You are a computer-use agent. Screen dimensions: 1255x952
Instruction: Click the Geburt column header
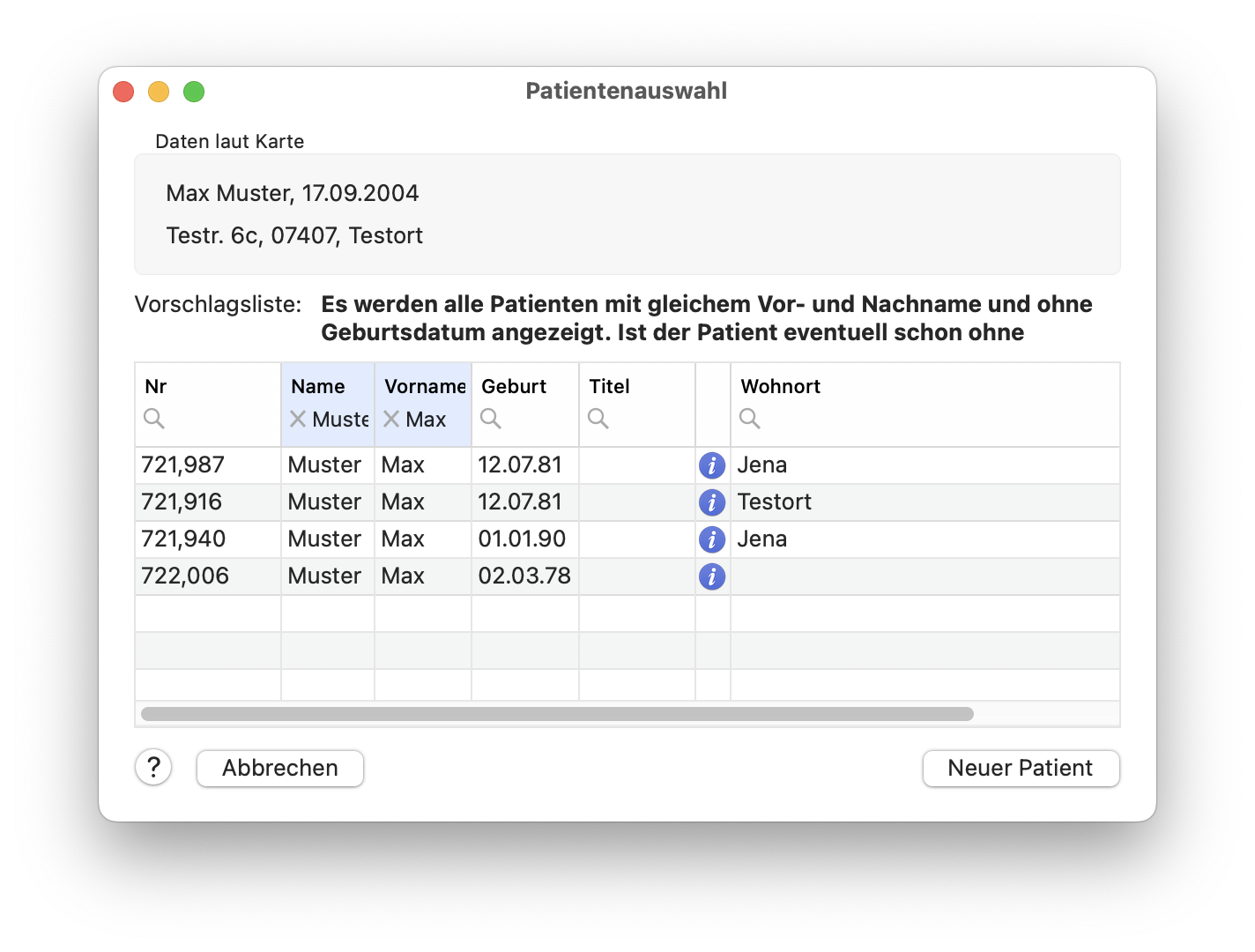tap(513, 386)
